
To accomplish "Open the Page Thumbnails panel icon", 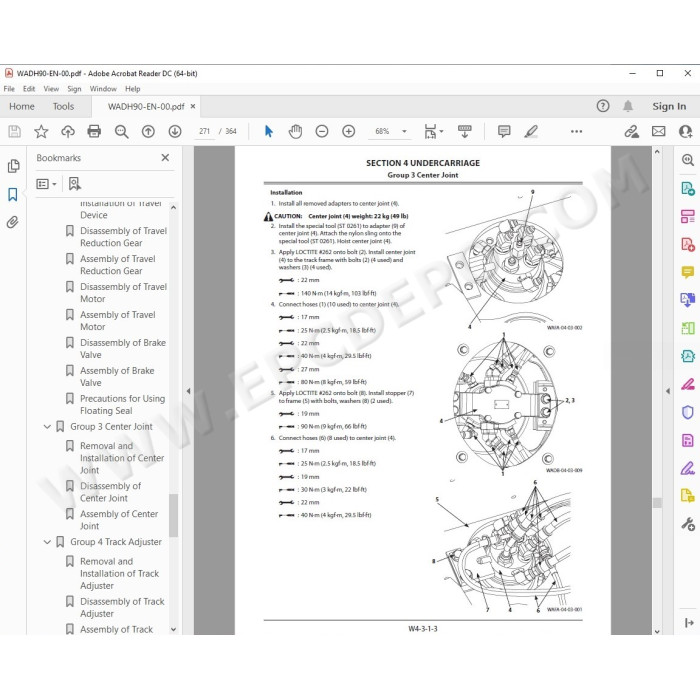I will point(13,166).
